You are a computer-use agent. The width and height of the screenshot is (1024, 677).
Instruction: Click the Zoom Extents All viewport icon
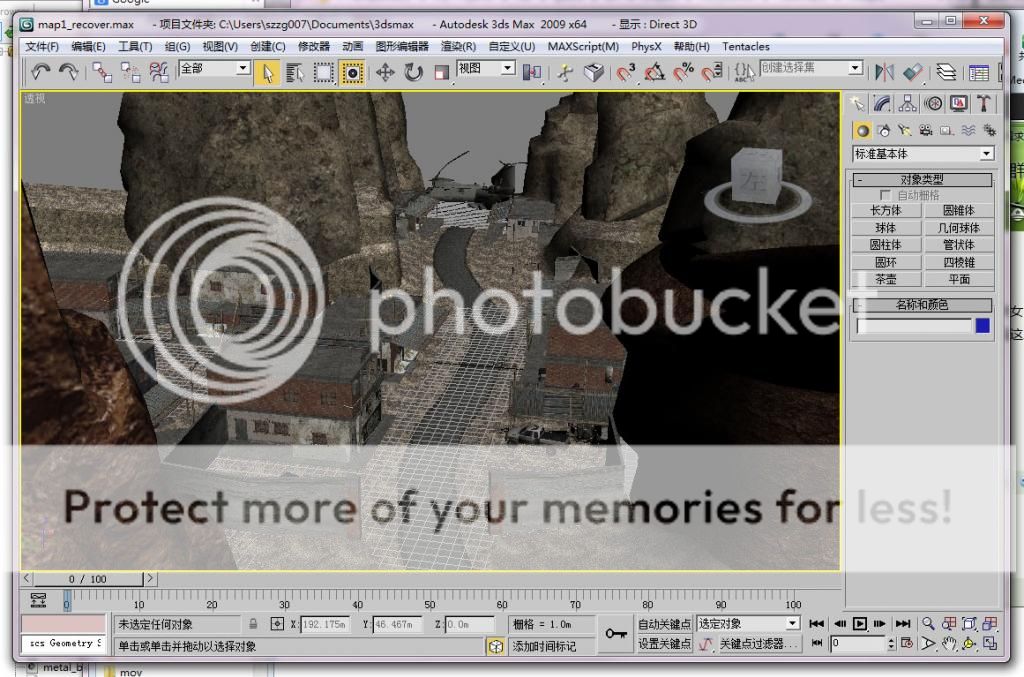point(990,624)
